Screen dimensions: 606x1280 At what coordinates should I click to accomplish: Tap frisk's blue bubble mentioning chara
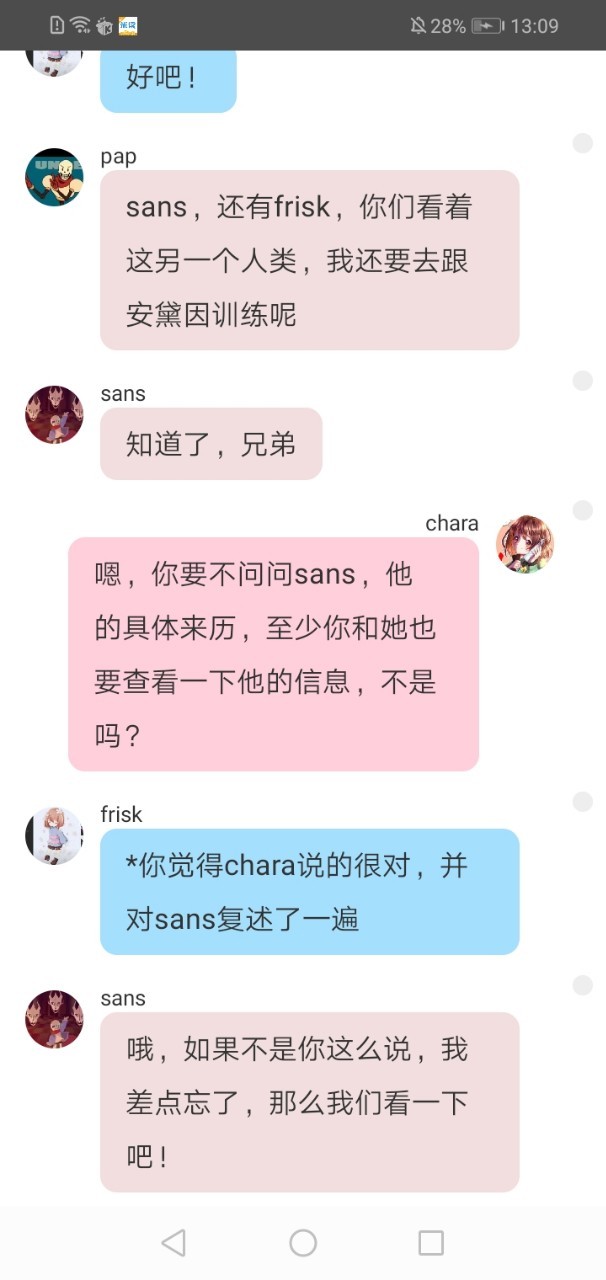(x=310, y=891)
